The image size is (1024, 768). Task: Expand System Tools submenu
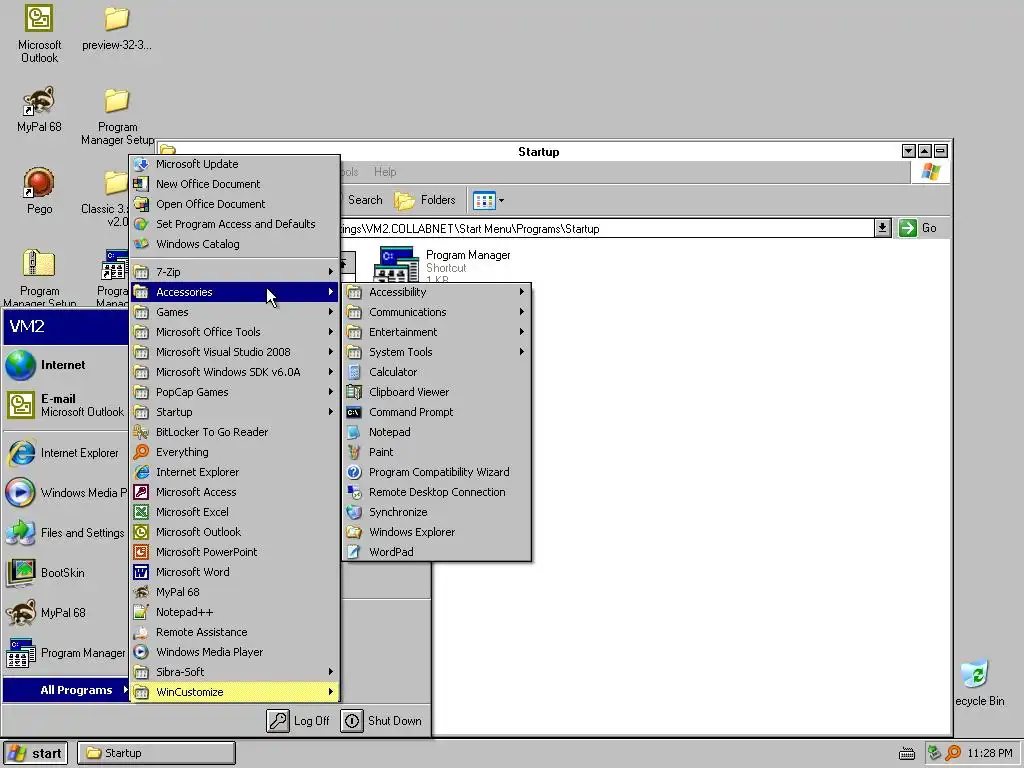coord(436,352)
